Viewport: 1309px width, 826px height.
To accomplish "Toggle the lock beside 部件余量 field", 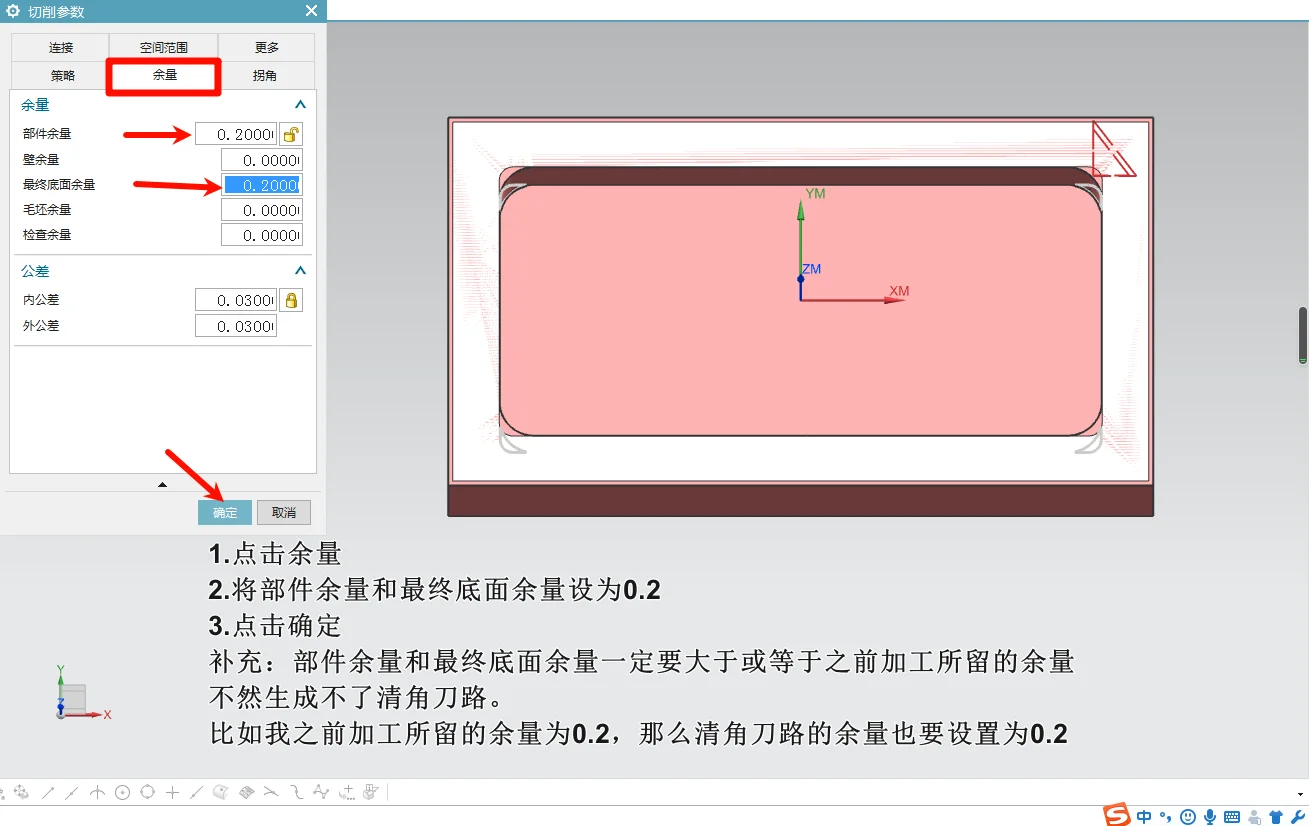I will click(291, 133).
